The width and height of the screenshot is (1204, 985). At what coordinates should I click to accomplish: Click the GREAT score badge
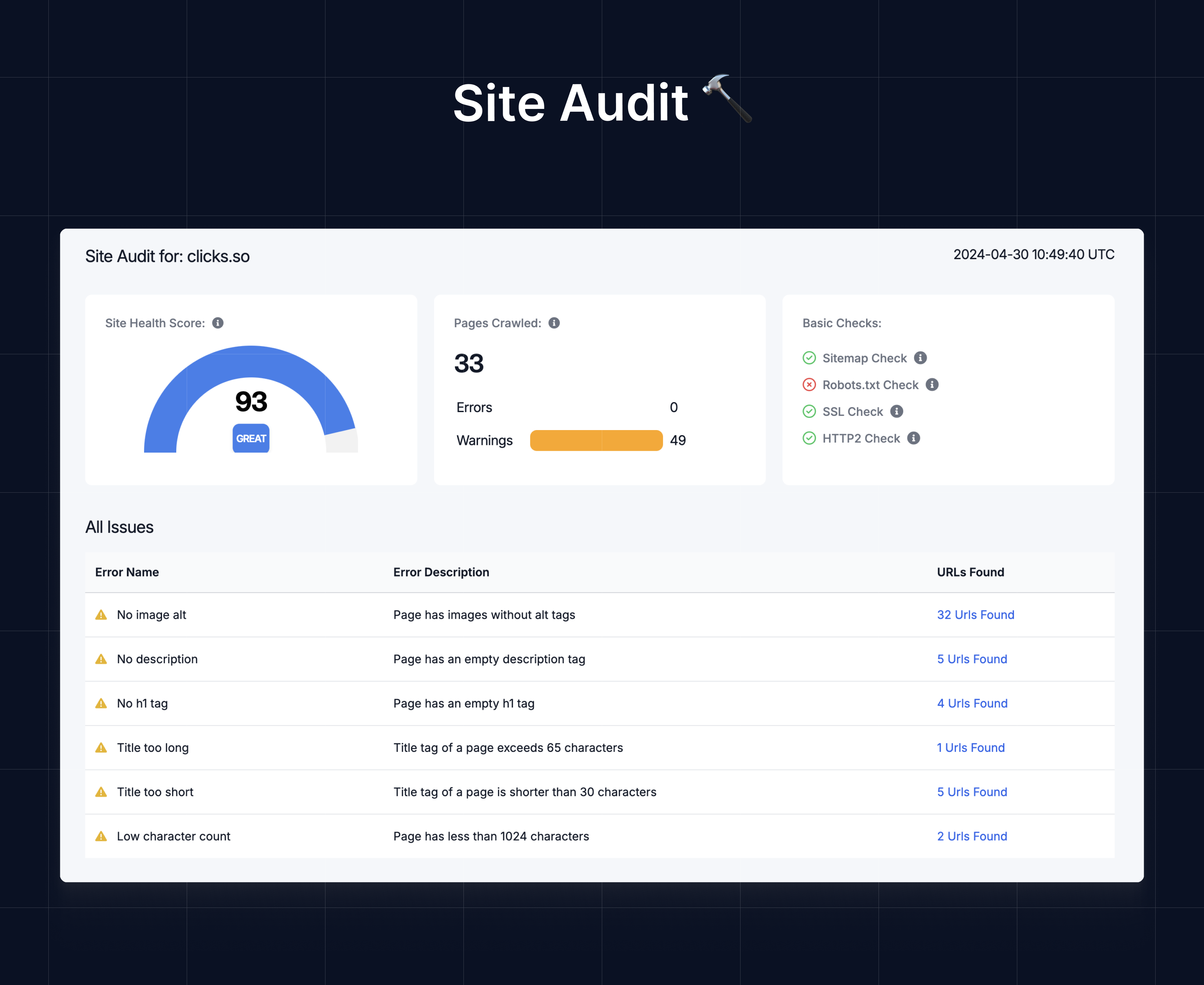251,438
